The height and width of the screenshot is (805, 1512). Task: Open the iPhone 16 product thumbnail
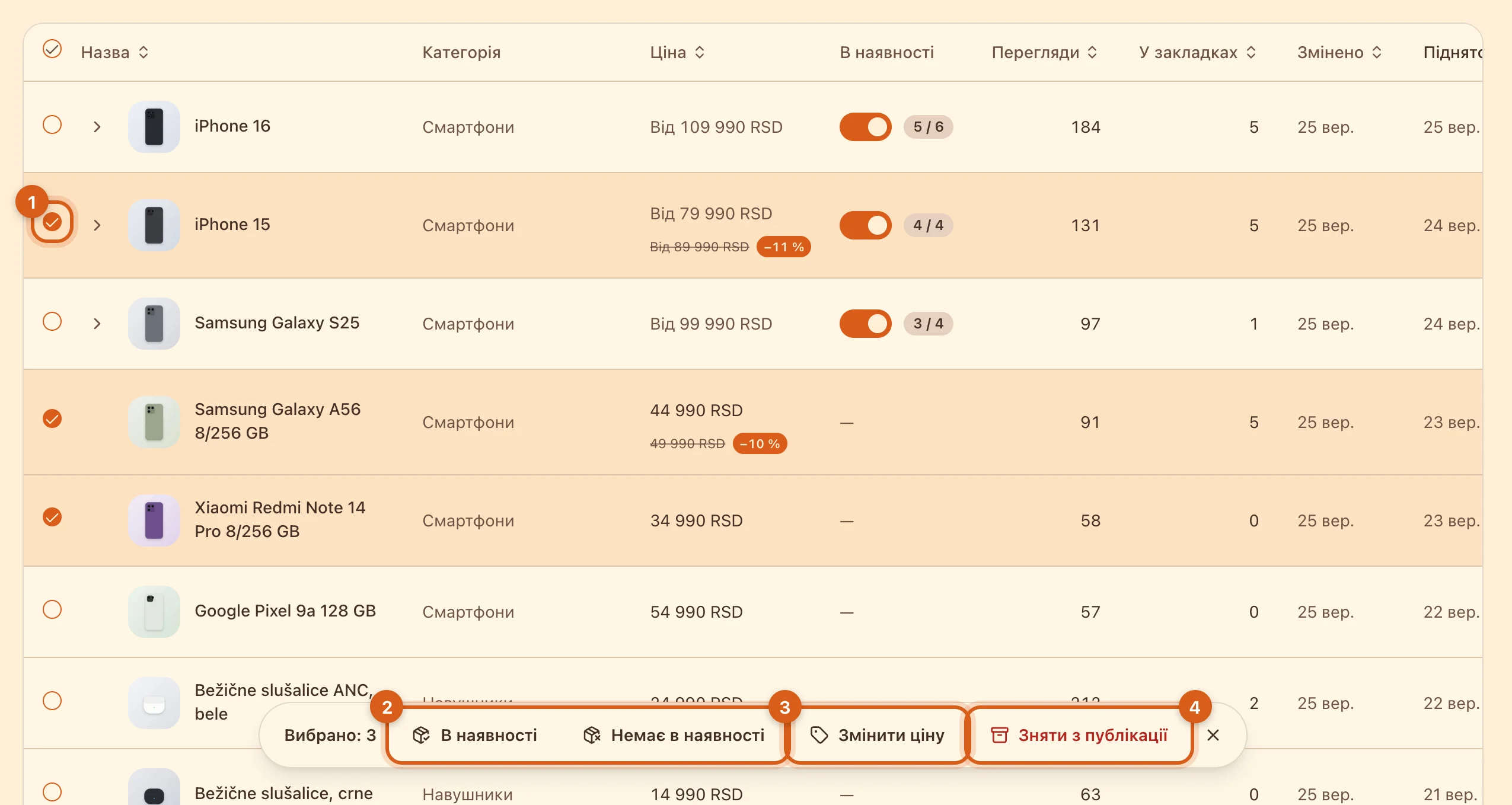154,127
